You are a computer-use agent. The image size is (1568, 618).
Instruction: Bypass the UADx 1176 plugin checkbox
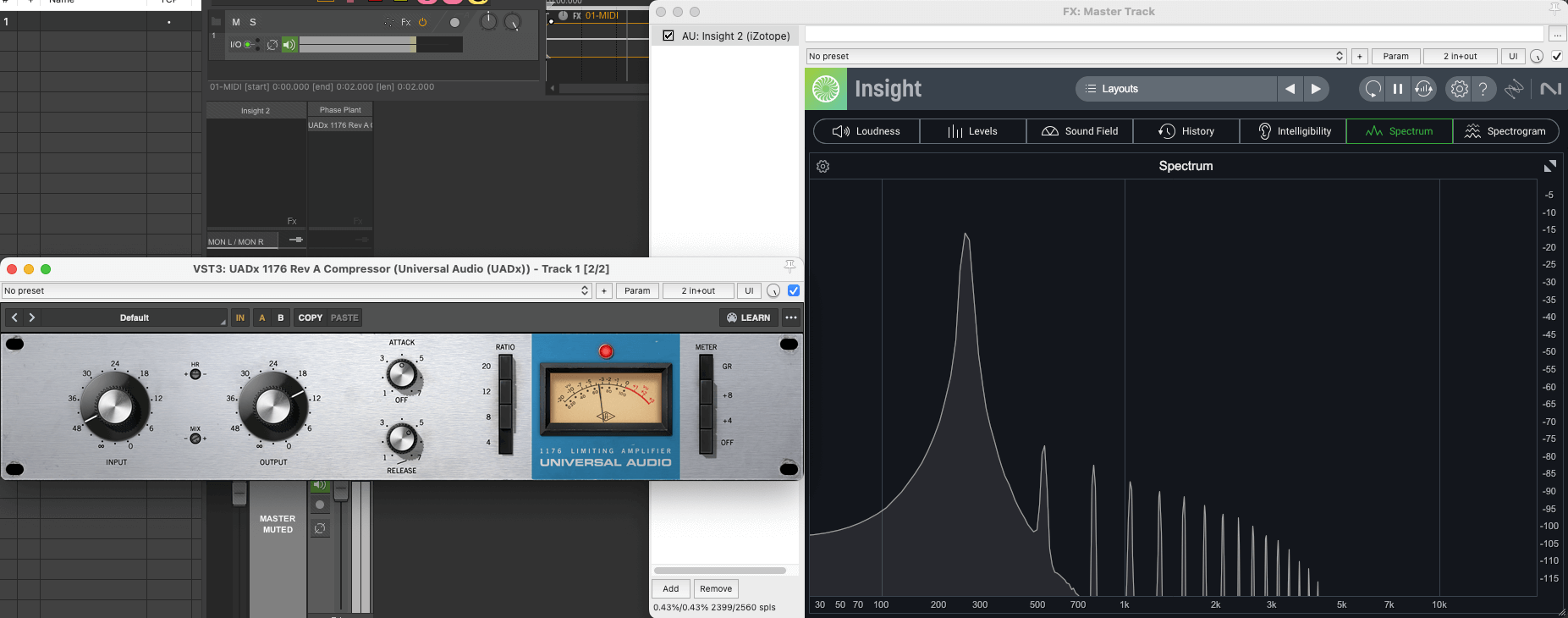click(794, 290)
